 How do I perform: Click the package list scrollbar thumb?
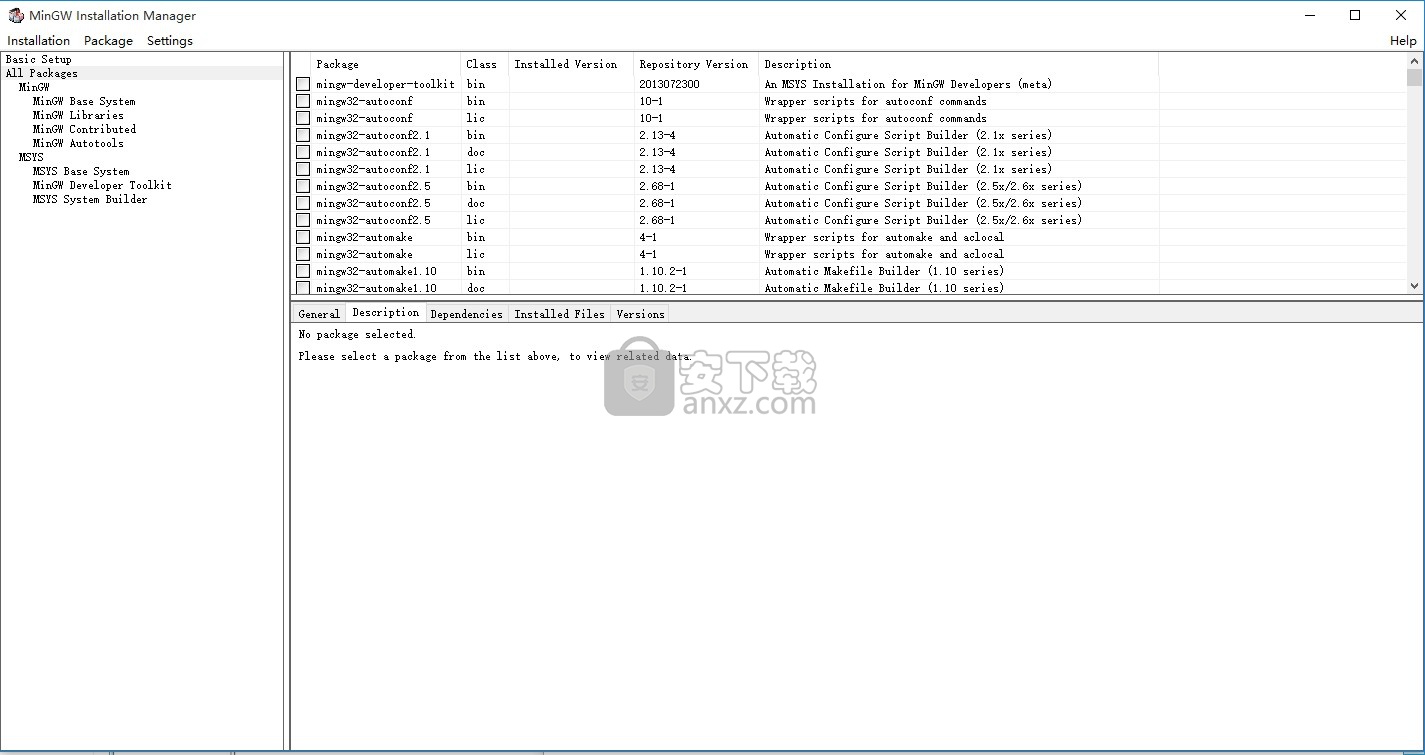(x=1414, y=78)
